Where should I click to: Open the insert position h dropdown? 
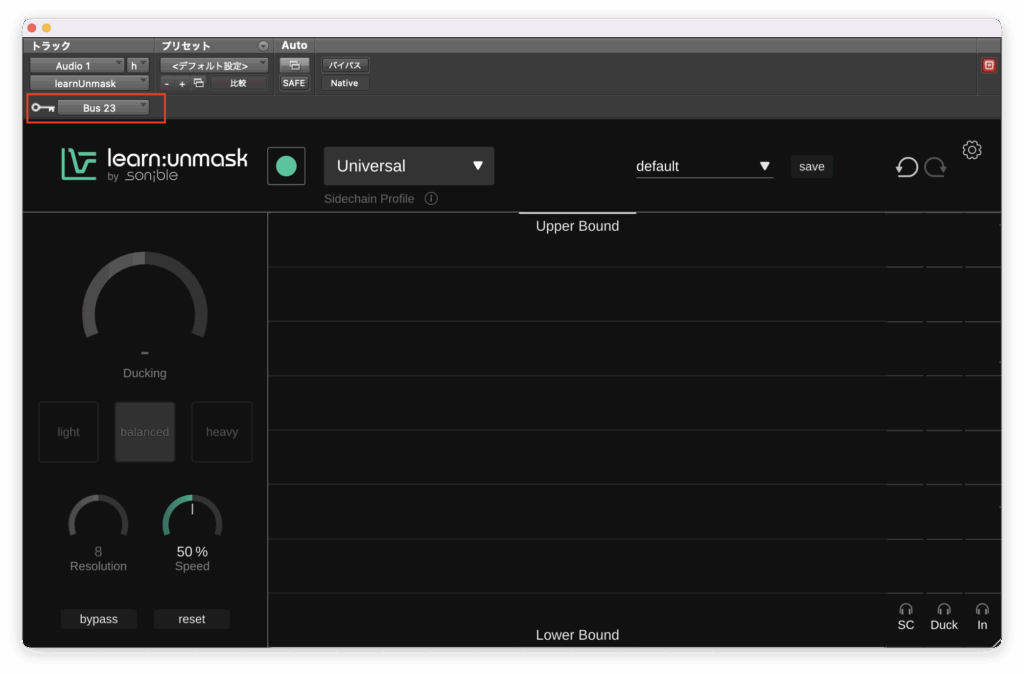coord(138,65)
